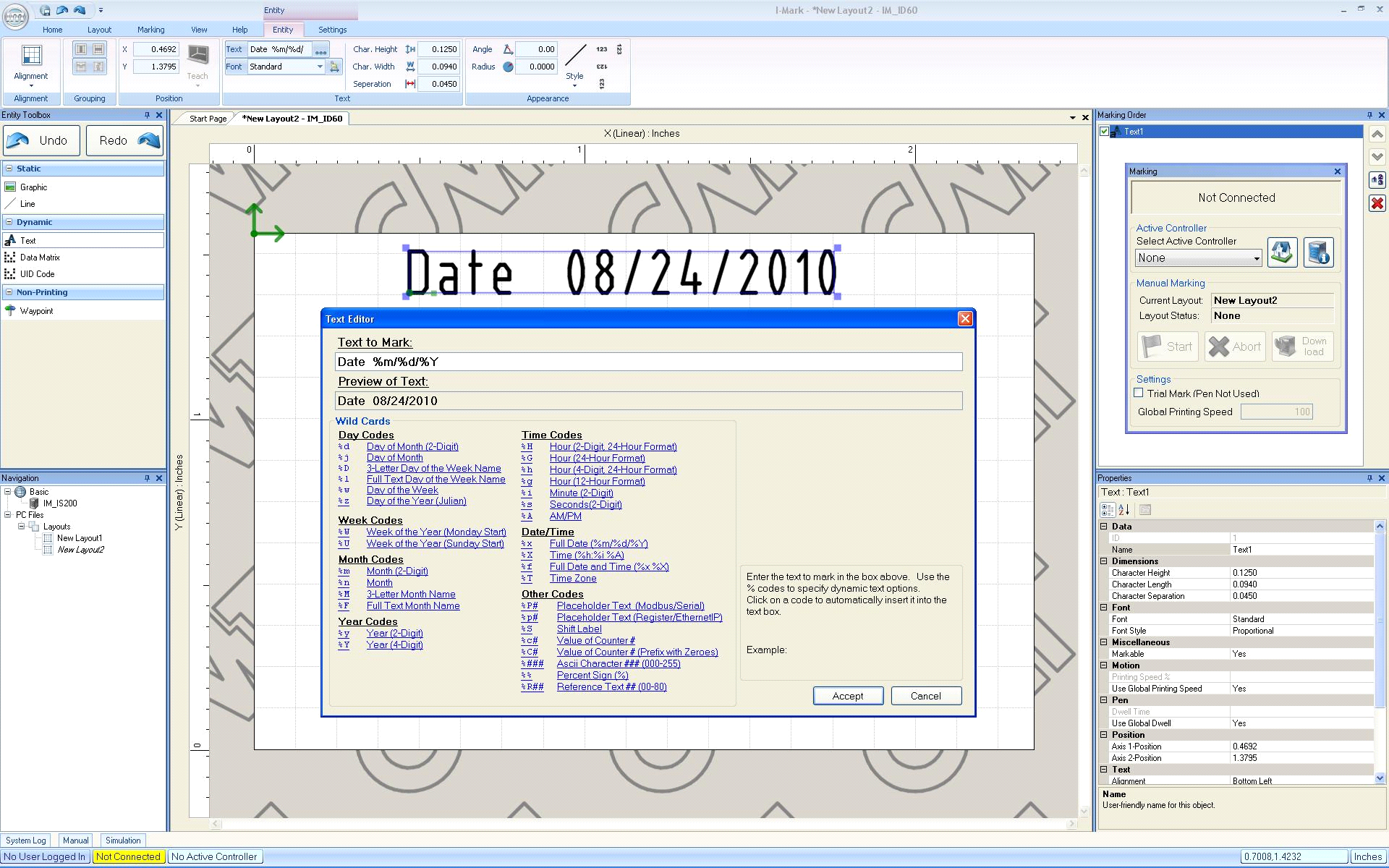The image size is (1389, 868).
Task: Open text editor via ellipsis button
Action: (x=320, y=50)
